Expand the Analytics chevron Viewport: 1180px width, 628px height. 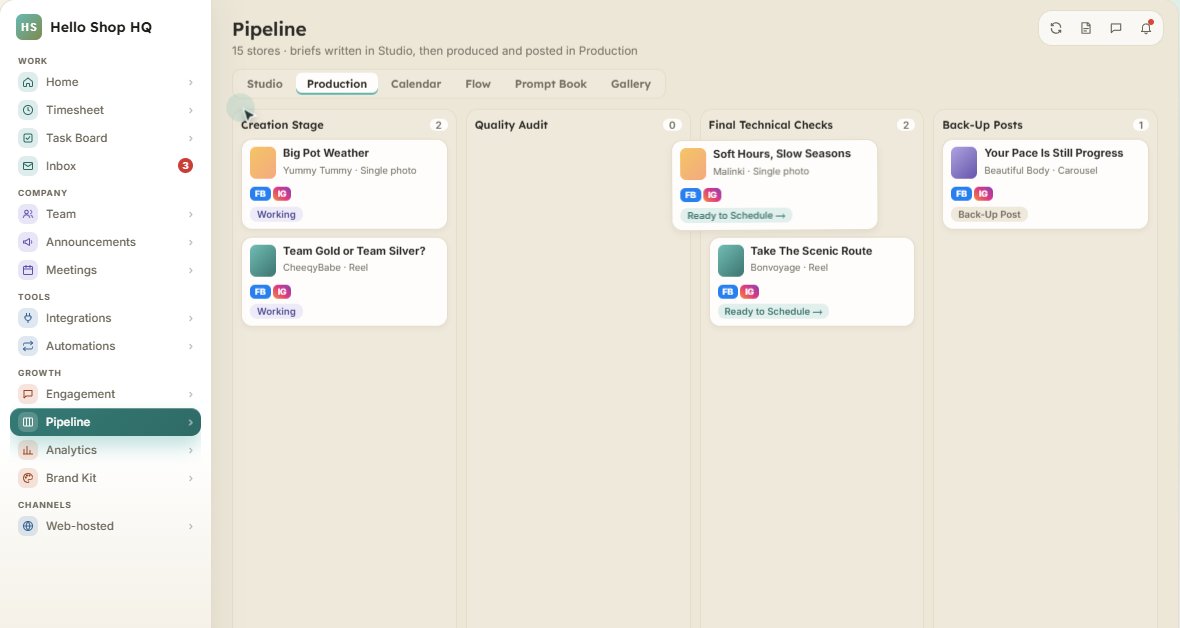[190, 450]
